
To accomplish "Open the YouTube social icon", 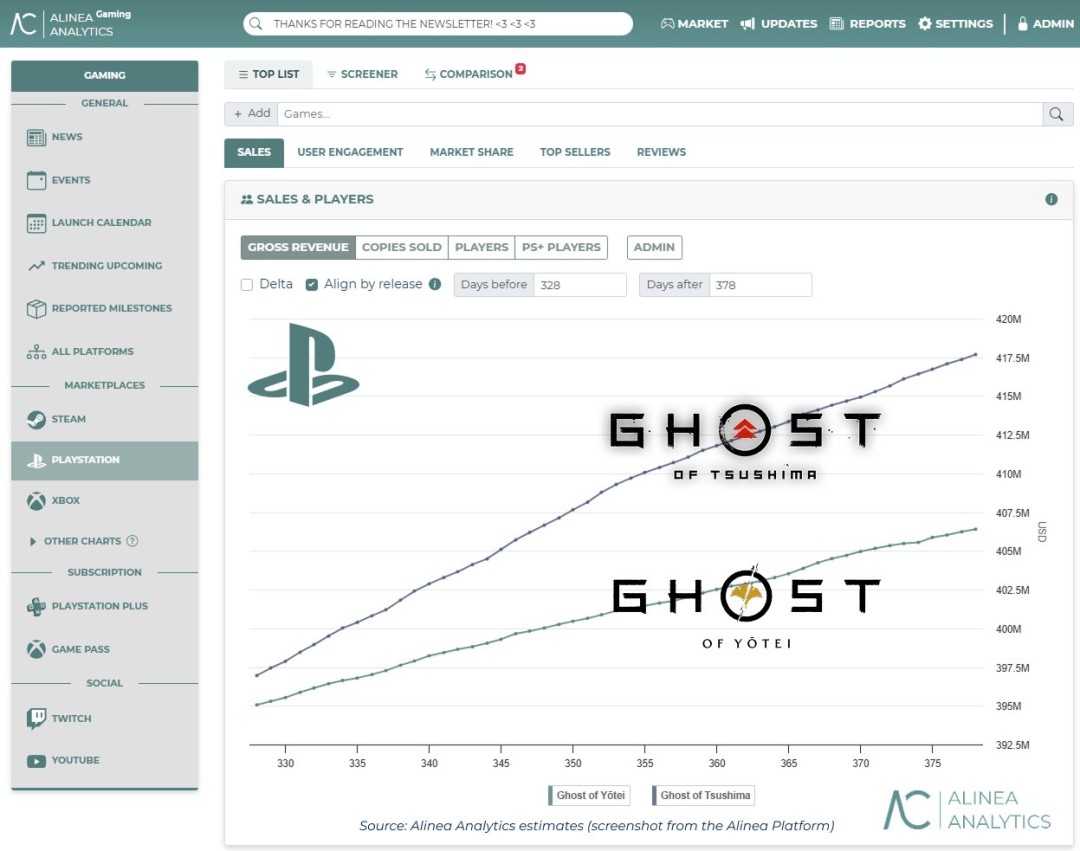I will [36, 761].
